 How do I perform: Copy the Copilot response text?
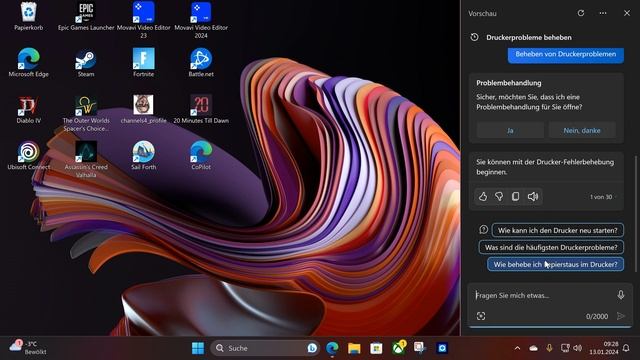point(516,197)
